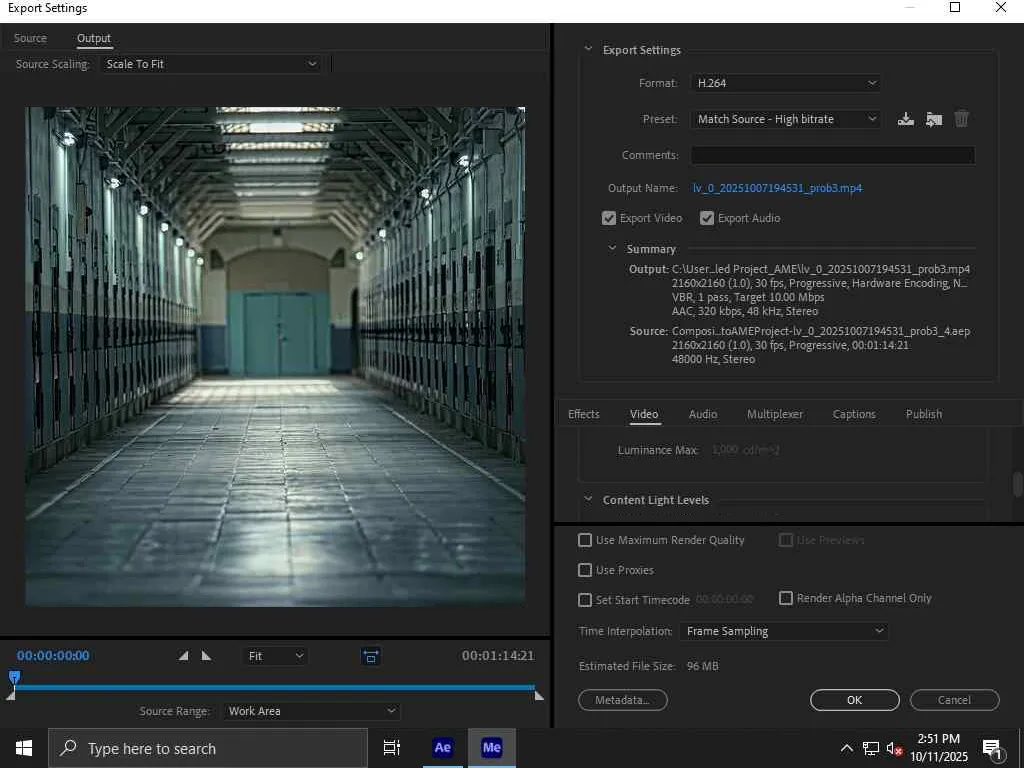Viewport: 1024px width, 768px height.
Task: Click the Import Preset folder icon
Action: coord(933,119)
